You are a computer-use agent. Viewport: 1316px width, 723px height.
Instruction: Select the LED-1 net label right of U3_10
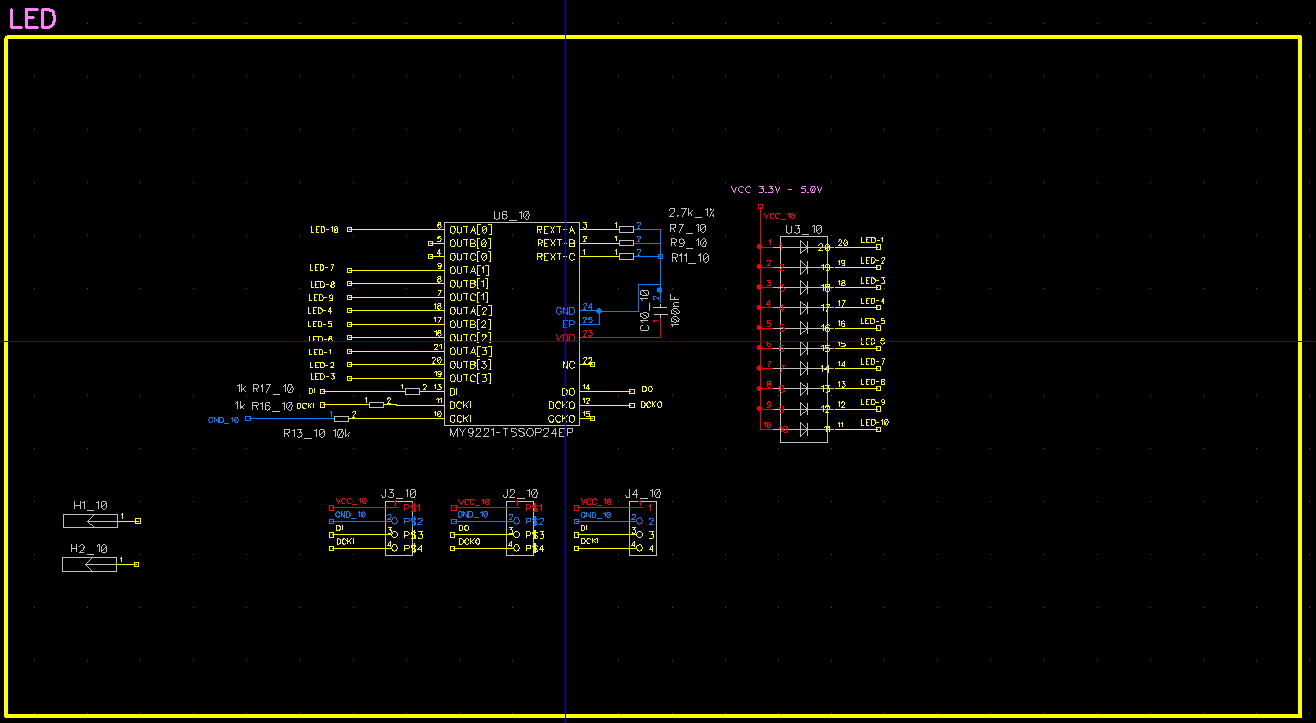click(x=872, y=241)
